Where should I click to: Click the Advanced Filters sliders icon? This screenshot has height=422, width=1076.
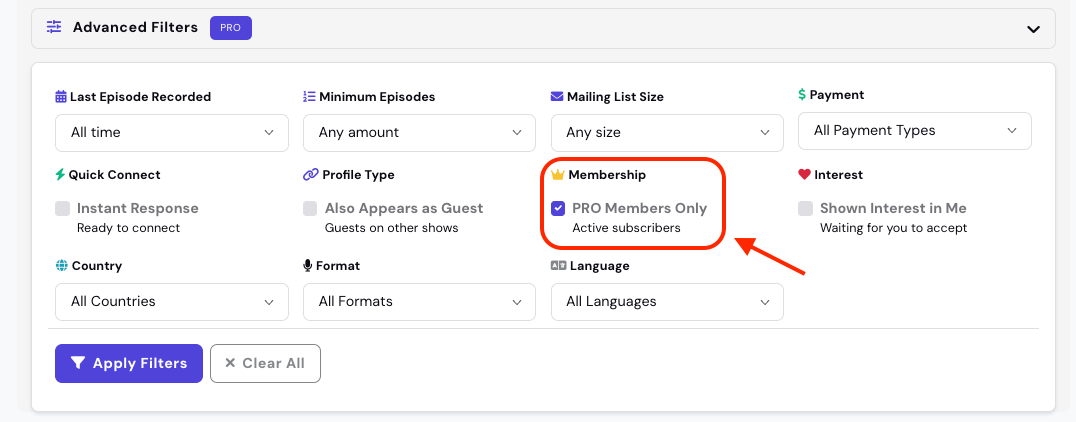tap(54, 27)
